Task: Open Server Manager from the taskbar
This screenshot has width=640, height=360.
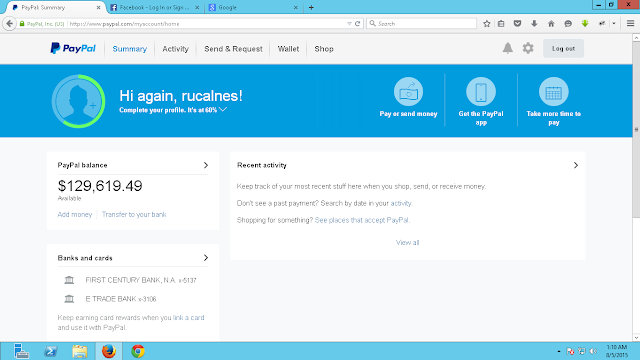Action: [21, 351]
